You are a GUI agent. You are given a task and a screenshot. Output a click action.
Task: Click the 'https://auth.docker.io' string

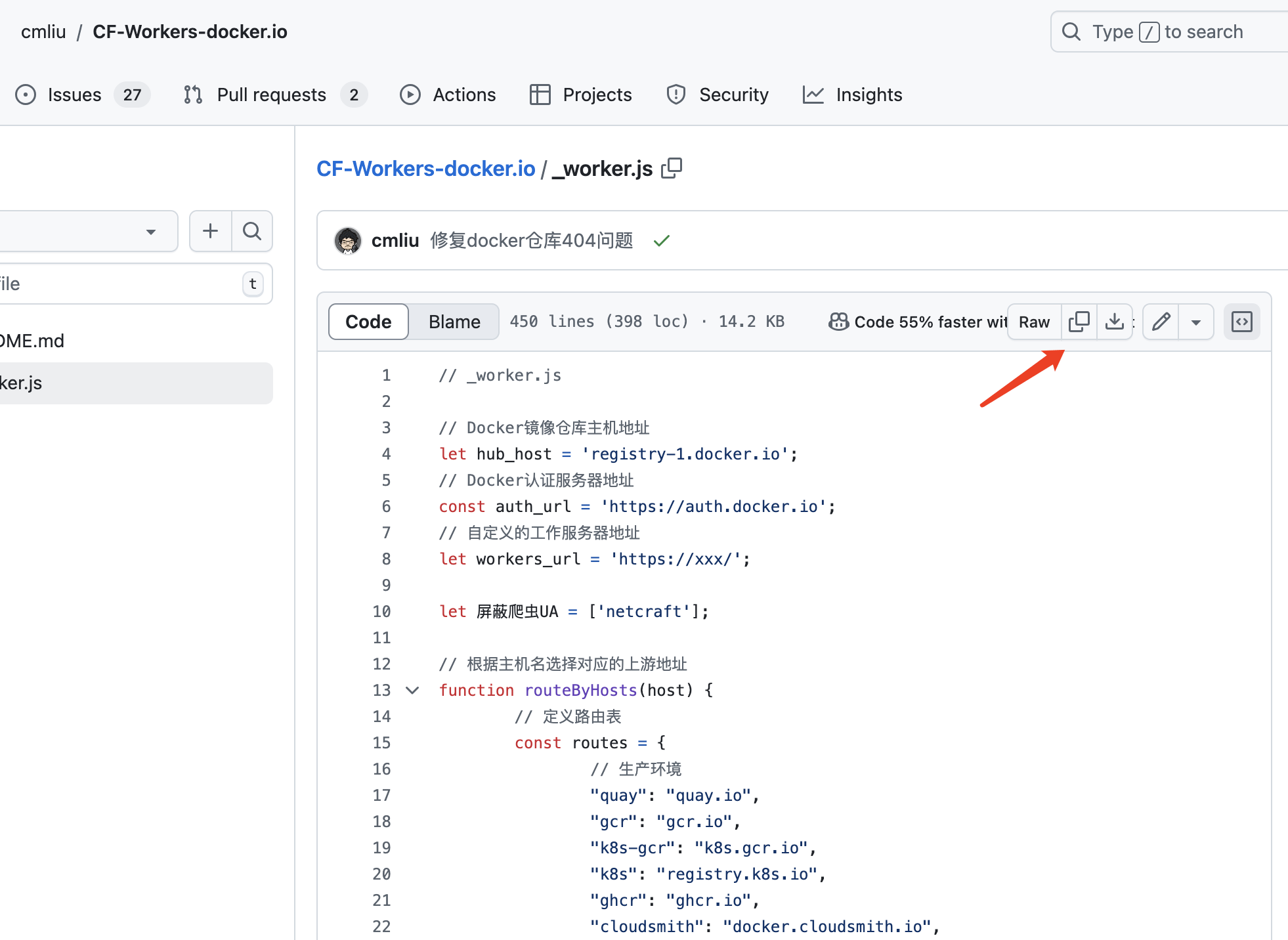(x=714, y=506)
